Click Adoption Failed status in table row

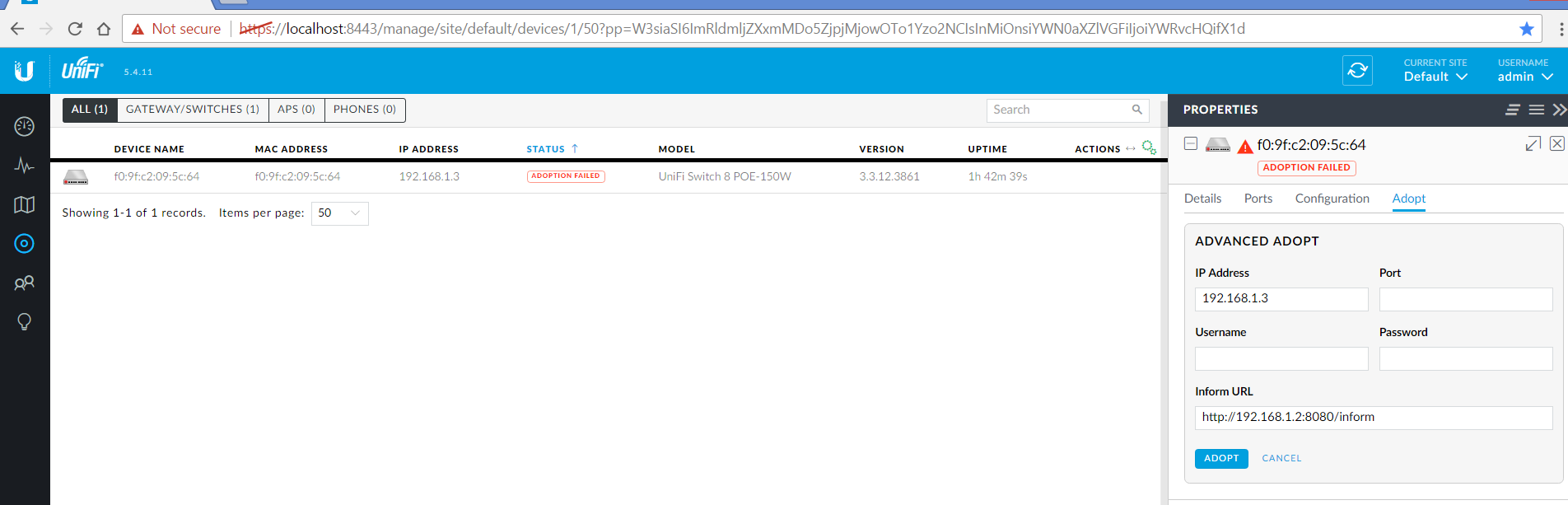pyautogui.click(x=566, y=176)
